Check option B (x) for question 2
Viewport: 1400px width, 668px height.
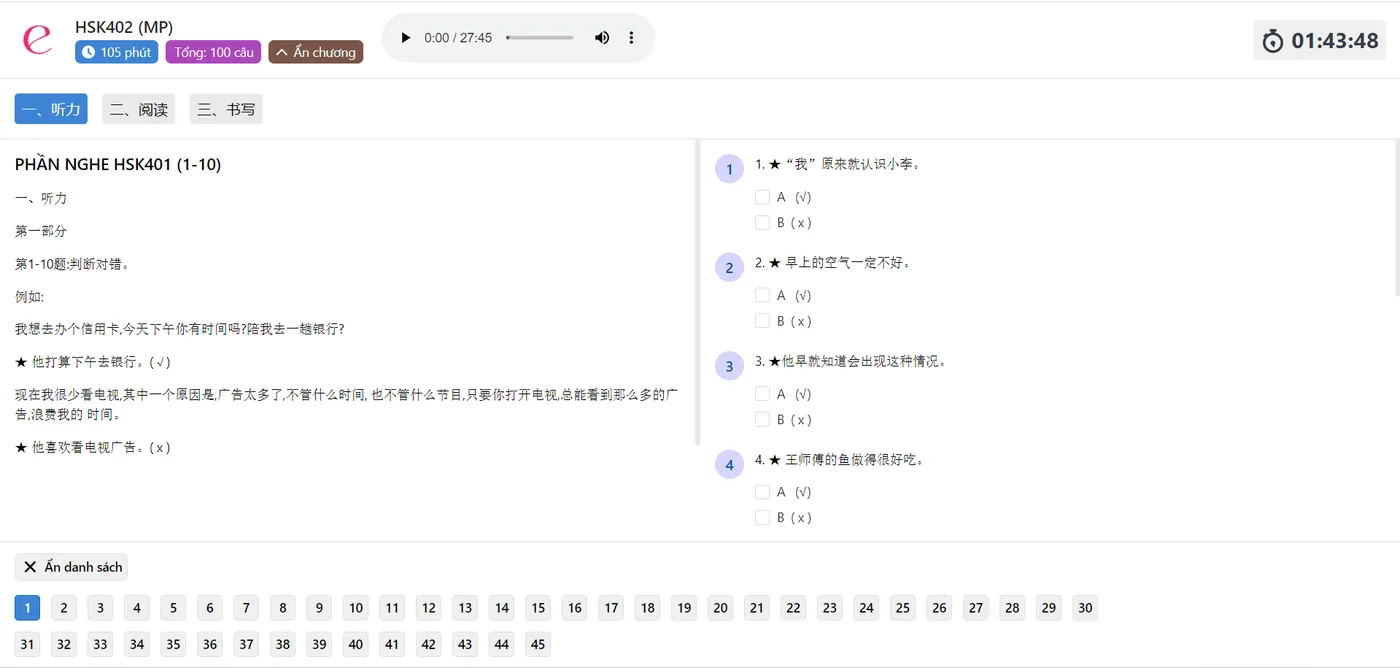762,321
